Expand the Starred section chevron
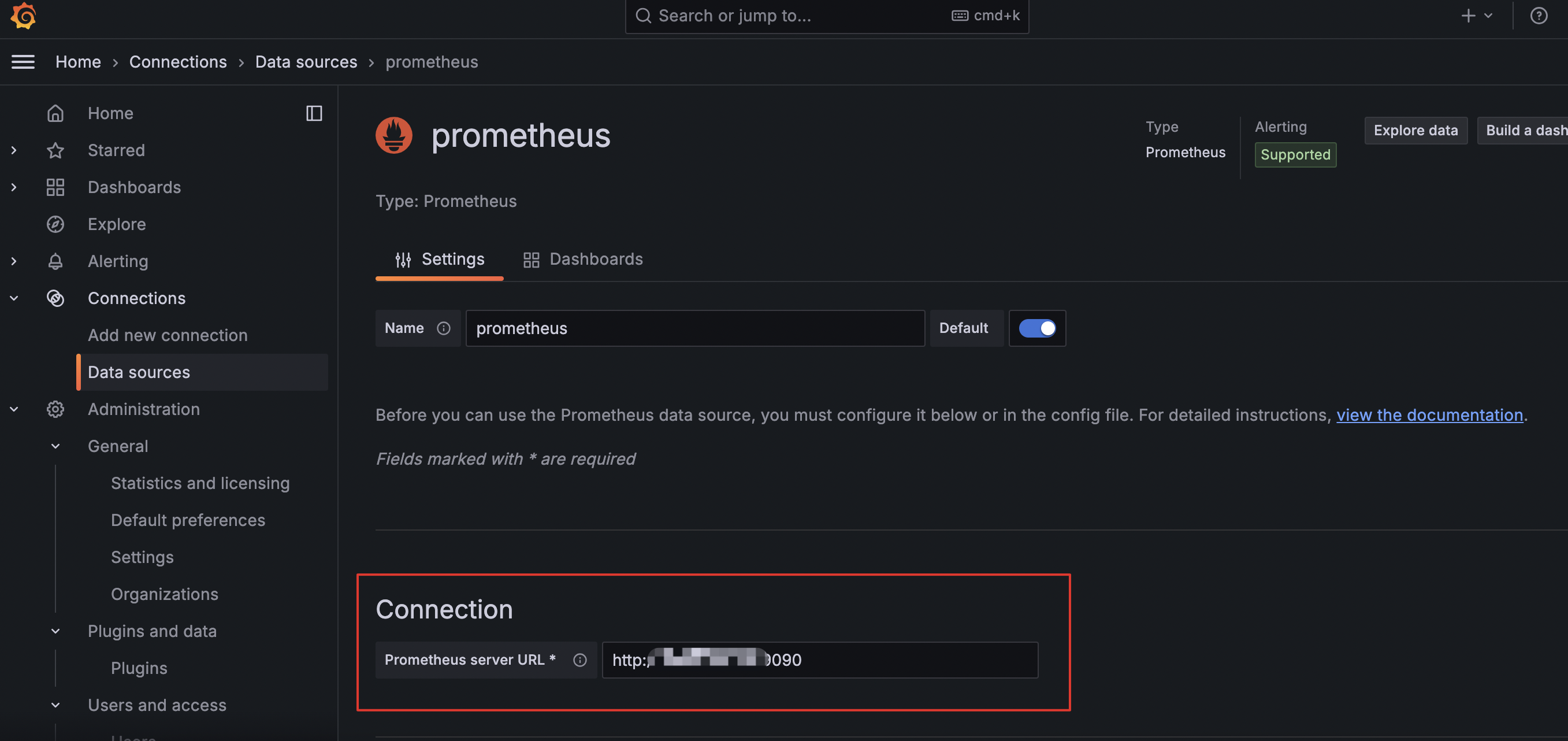Viewport: 1568px width, 741px height. coord(14,150)
